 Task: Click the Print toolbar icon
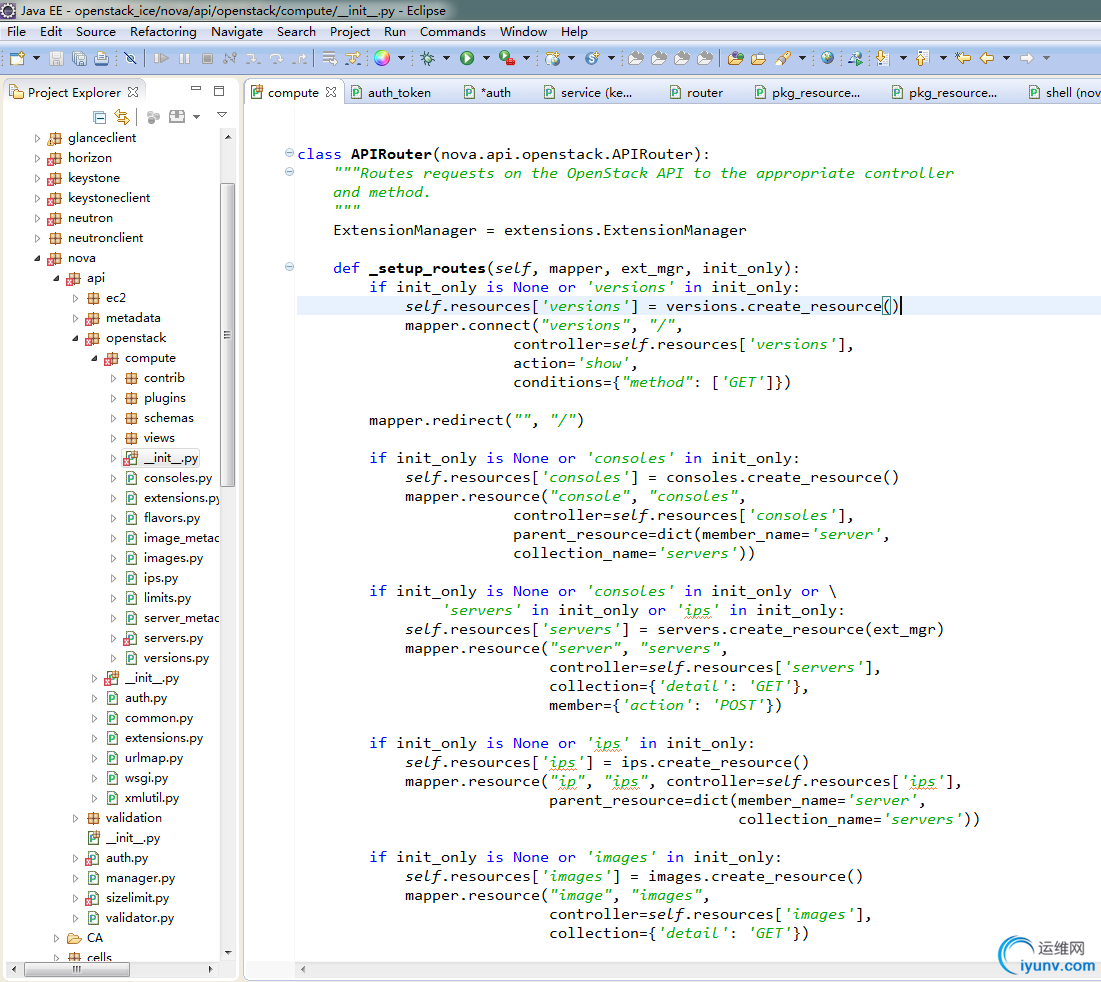(x=101, y=58)
